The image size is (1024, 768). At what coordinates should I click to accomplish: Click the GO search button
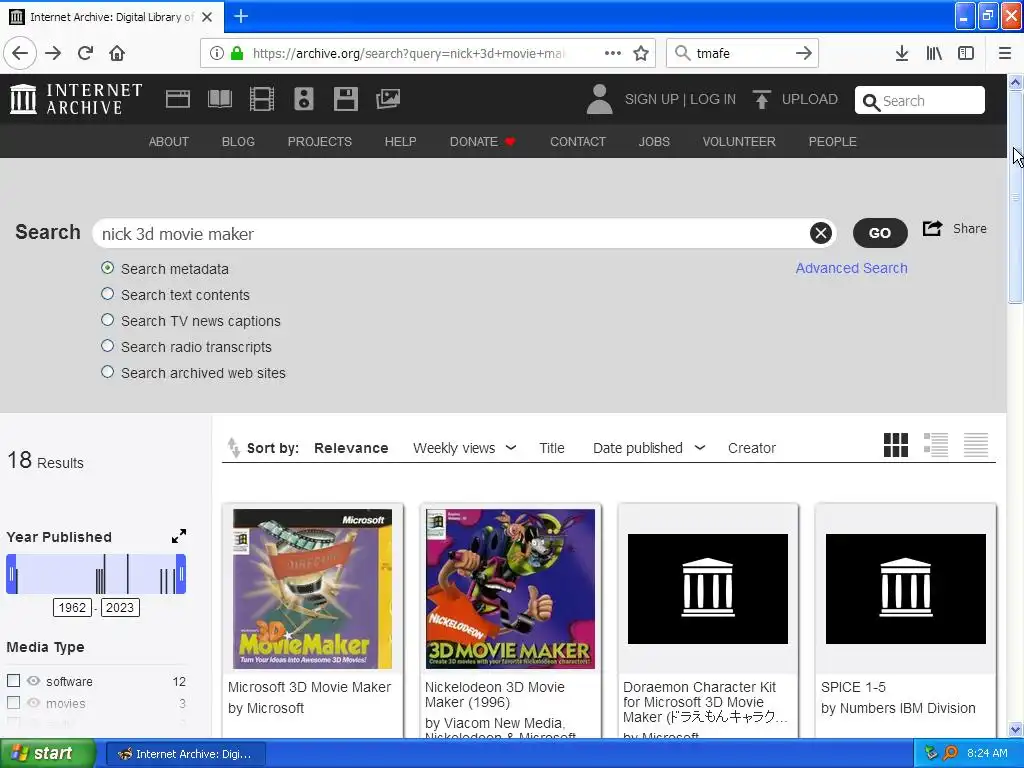tap(880, 233)
